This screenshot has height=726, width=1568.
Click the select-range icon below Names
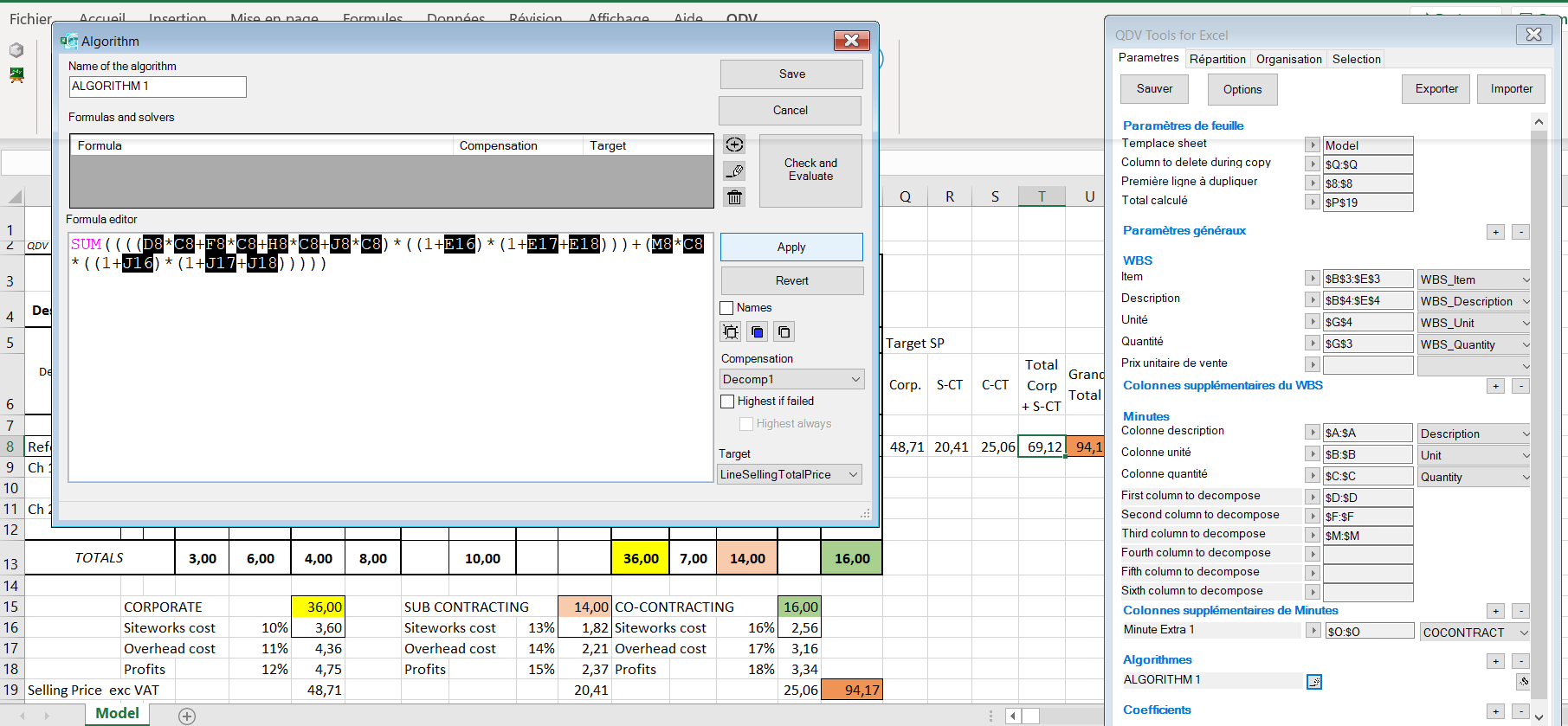click(731, 331)
